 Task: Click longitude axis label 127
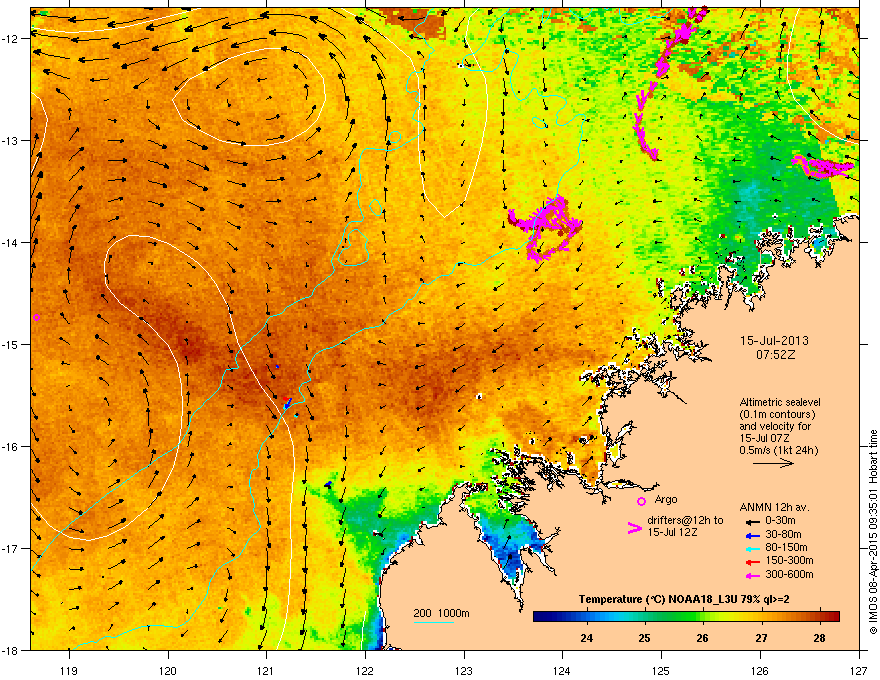tap(859, 670)
